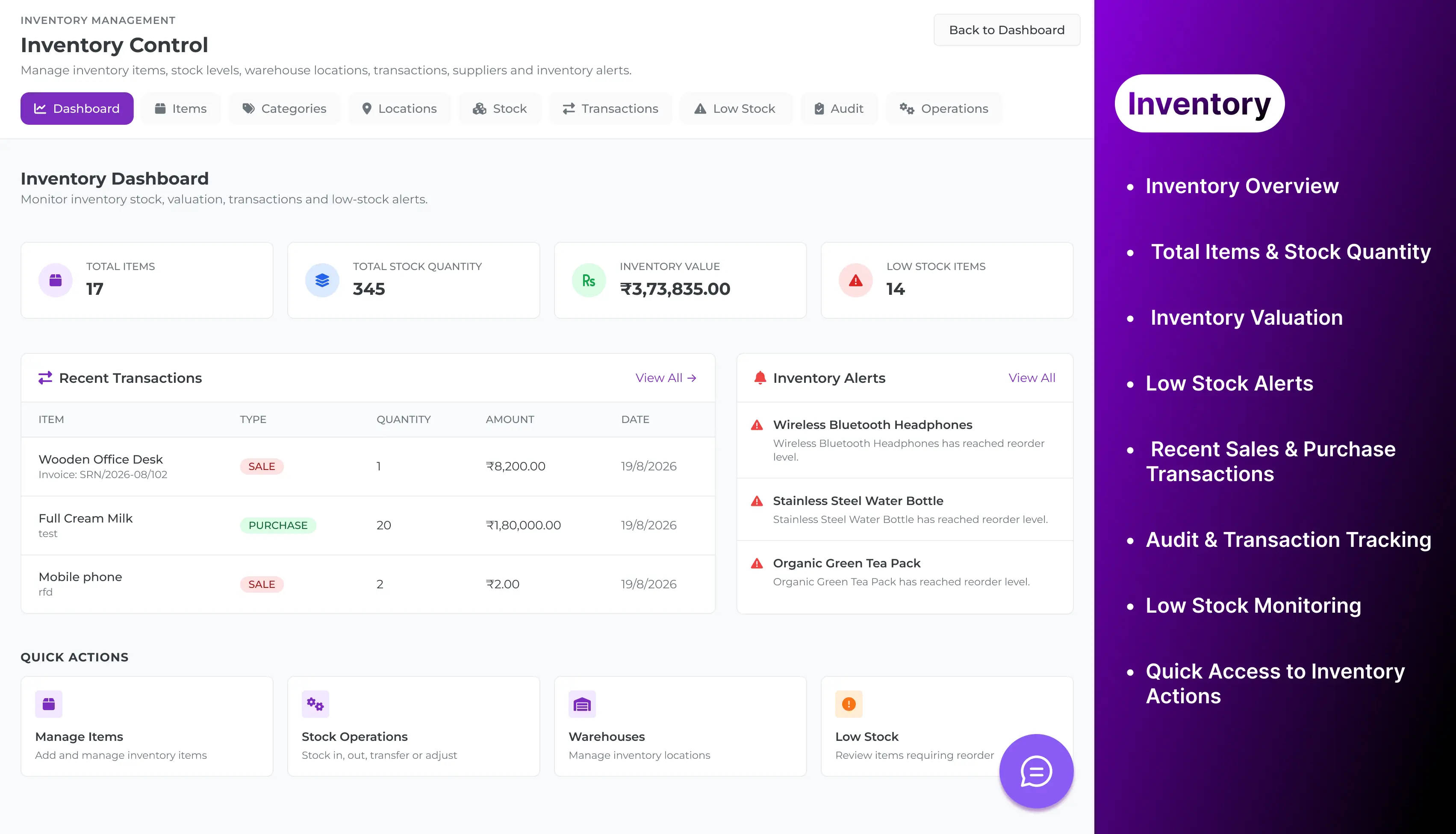Open the chat support bubble icon

(1036, 771)
